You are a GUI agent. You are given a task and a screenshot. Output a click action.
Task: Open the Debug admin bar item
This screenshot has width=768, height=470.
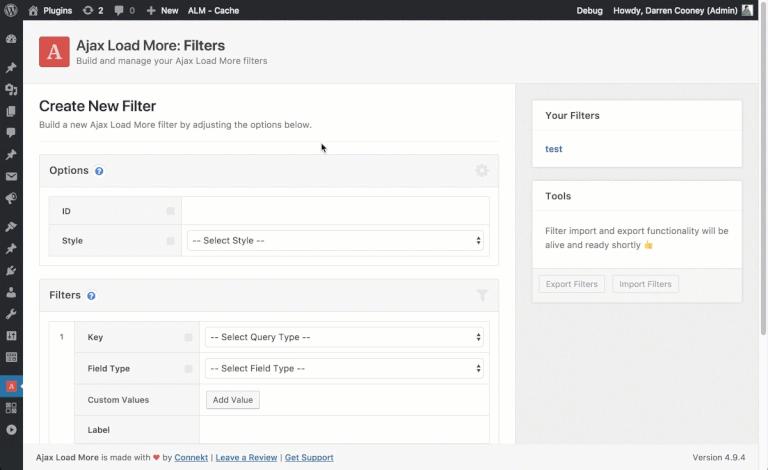(589, 10)
